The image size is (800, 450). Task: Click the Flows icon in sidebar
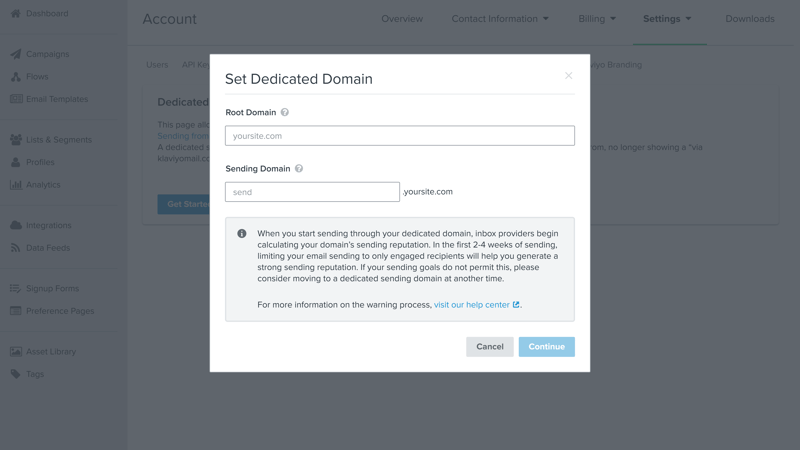coord(15,77)
